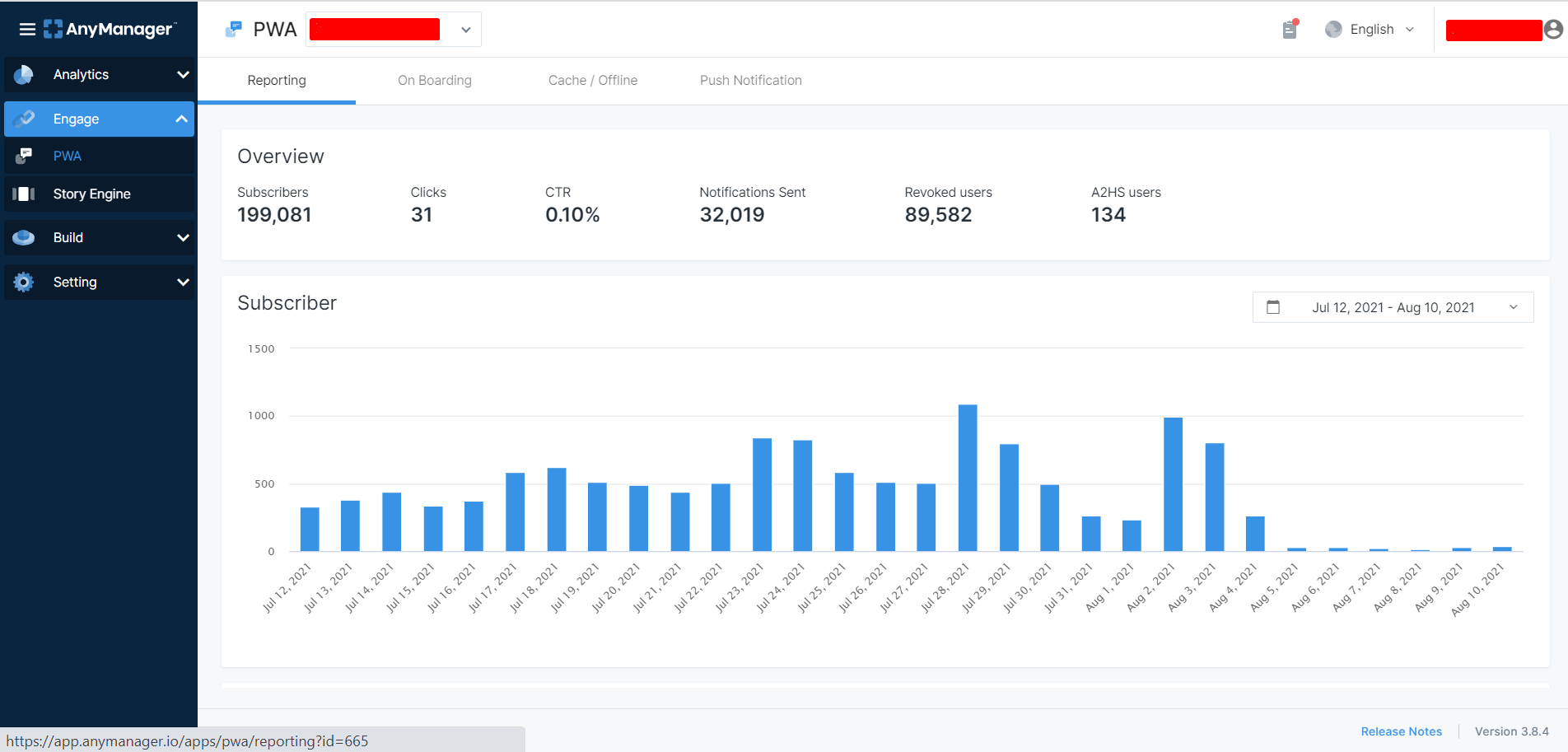Click the Build sidebar icon
Image resolution: width=1568 pixels, height=752 pixels.
tap(24, 238)
